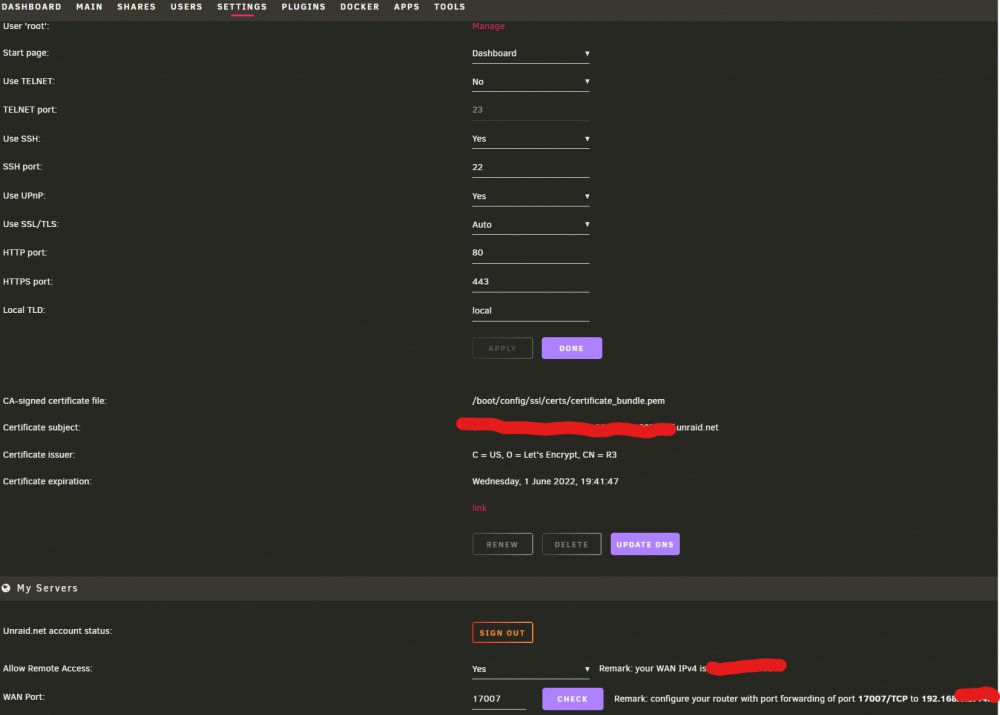Click the certificate bundle file path
The width and height of the screenshot is (1000, 715).
point(568,401)
